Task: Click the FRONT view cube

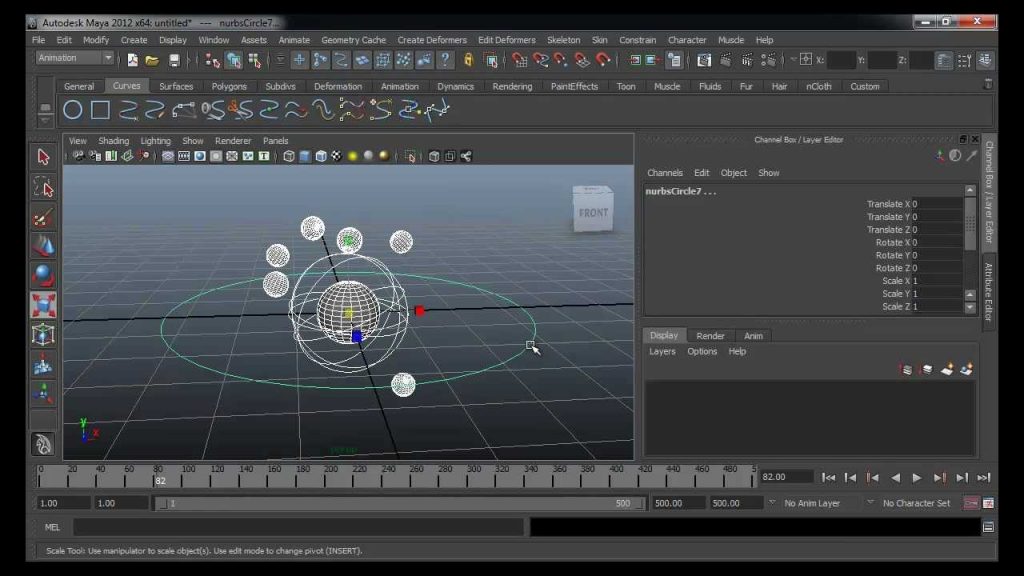Action: pyautogui.click(x=593, y=209)
